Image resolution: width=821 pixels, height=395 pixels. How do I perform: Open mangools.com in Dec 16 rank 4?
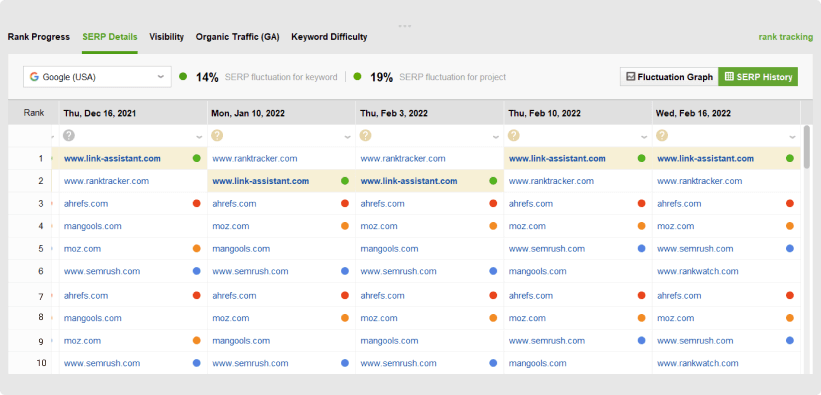(93, 226)
